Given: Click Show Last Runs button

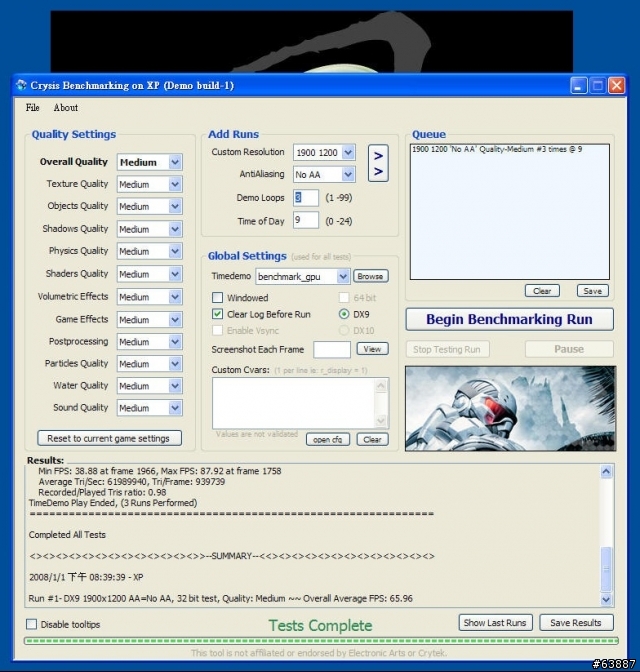Looking at the screenshot, I should 496,623.
